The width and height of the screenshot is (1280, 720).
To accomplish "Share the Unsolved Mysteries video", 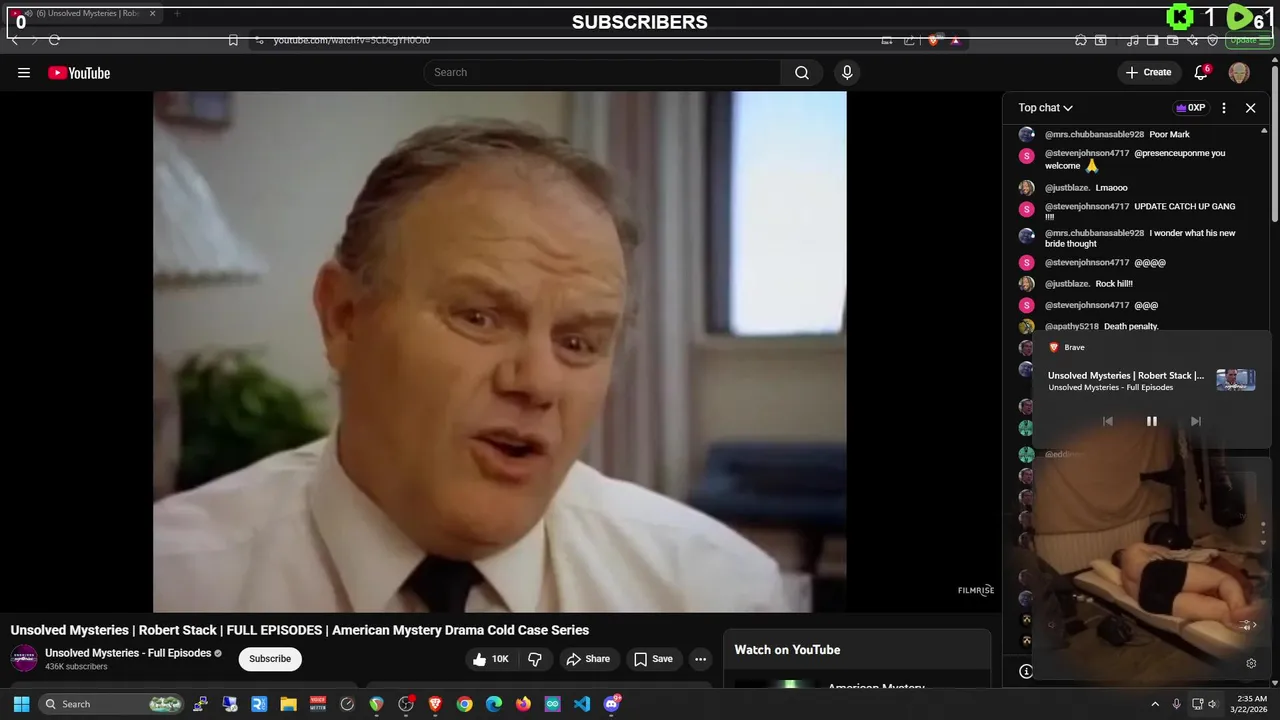I will 588,659.
